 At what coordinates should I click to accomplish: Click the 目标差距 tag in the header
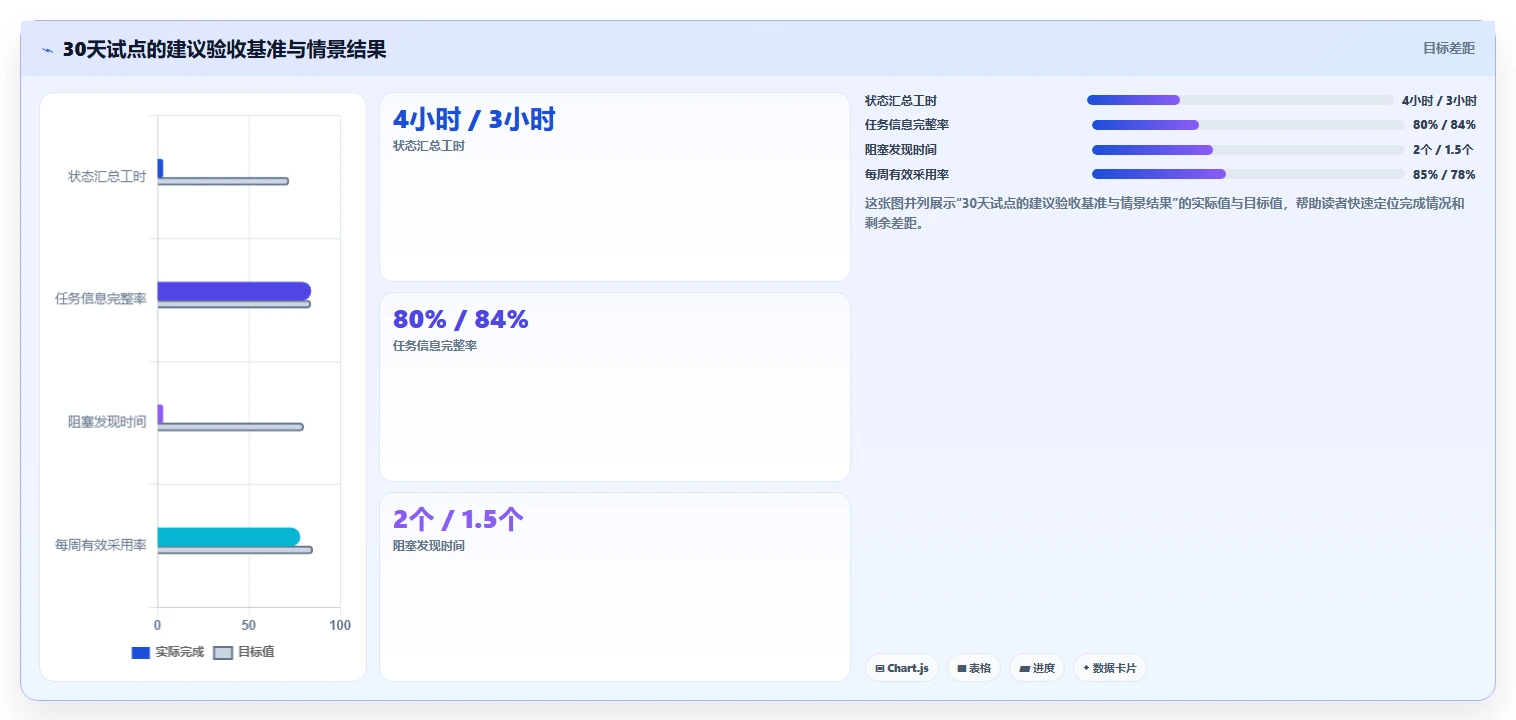coord(1448,48)
